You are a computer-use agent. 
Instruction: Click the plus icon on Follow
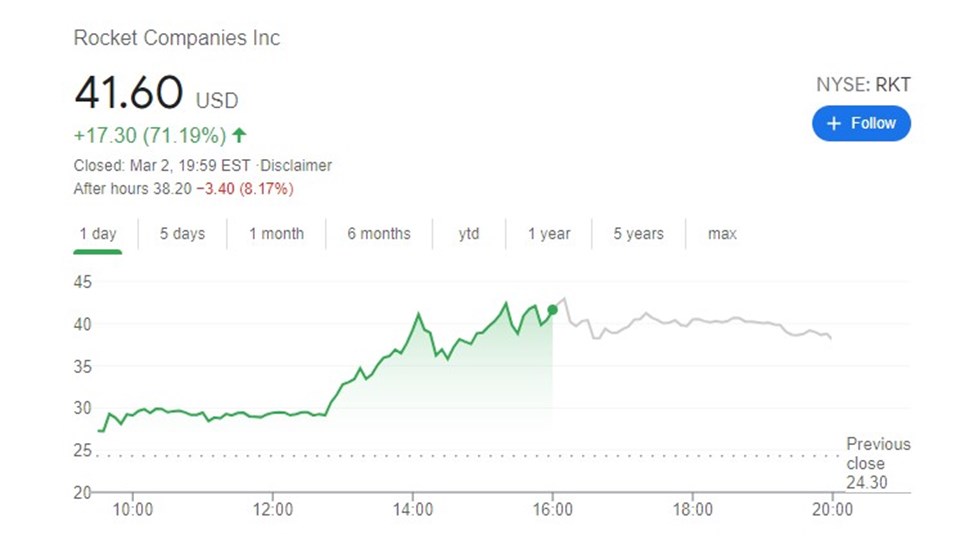tap(834, 123)
